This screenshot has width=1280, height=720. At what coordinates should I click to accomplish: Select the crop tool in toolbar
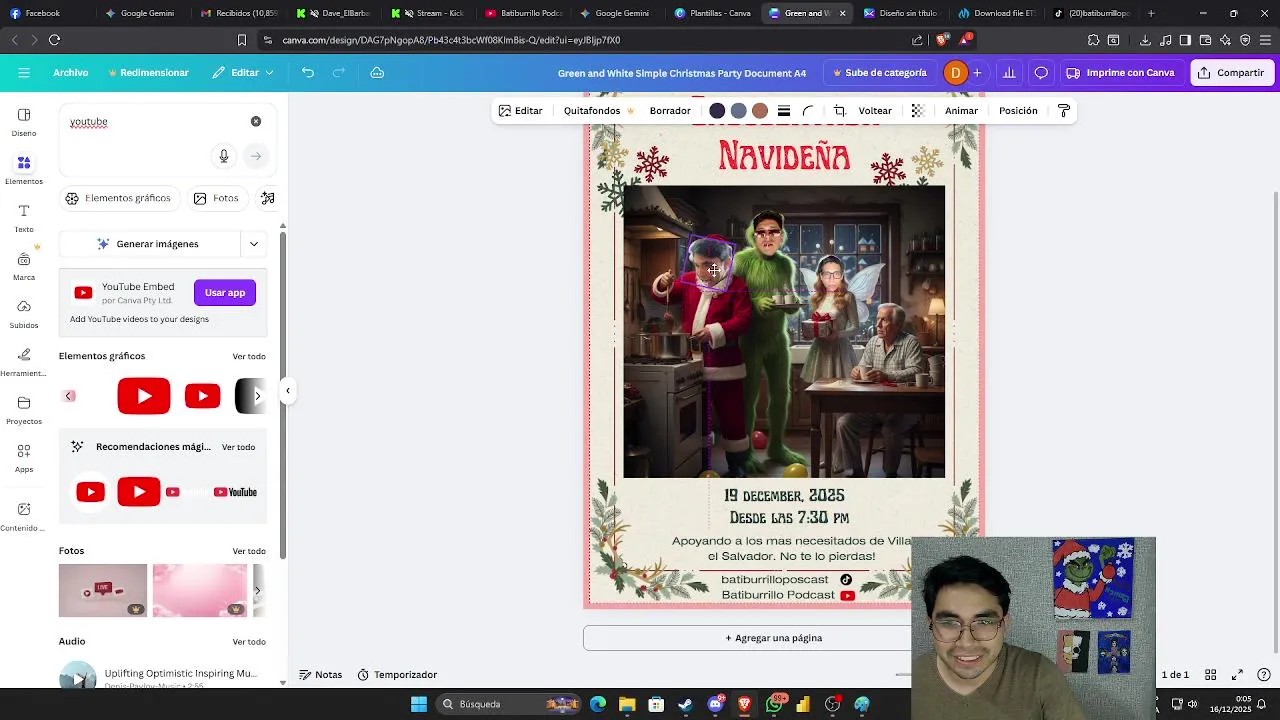840,111
